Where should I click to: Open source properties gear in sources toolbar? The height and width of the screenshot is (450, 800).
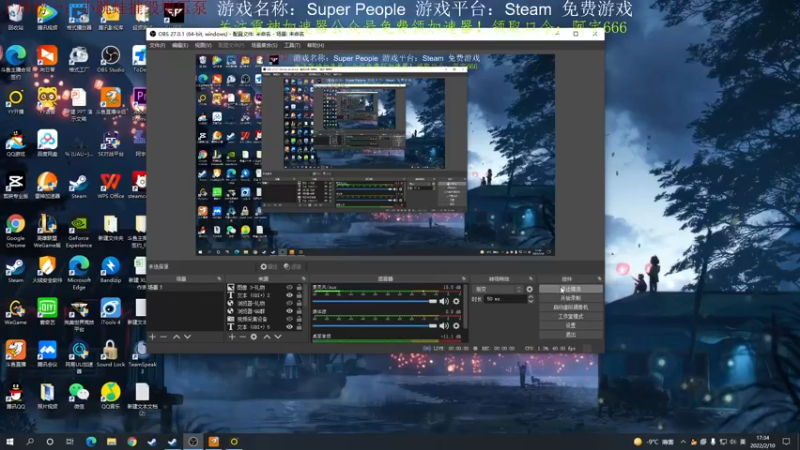coord(254,337)
